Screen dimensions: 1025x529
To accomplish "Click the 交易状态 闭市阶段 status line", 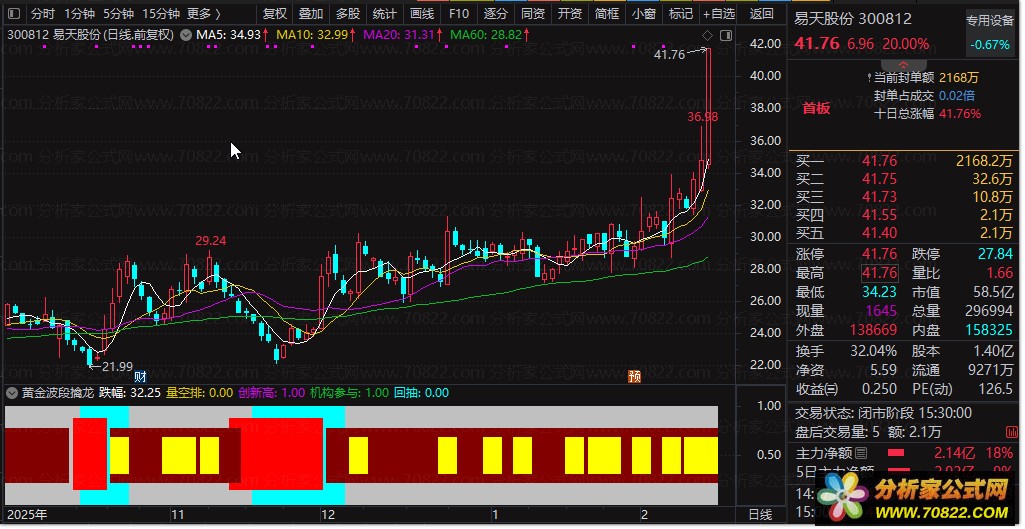I will tap(883, 413).
